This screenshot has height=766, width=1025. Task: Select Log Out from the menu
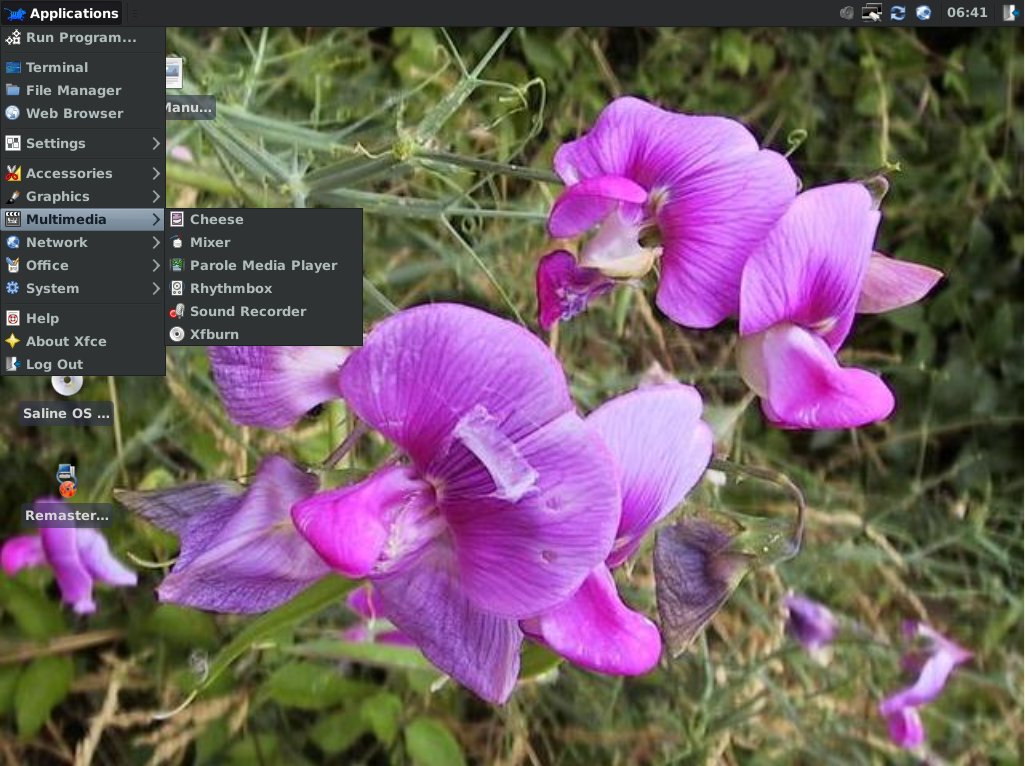[x=83, y=364]
